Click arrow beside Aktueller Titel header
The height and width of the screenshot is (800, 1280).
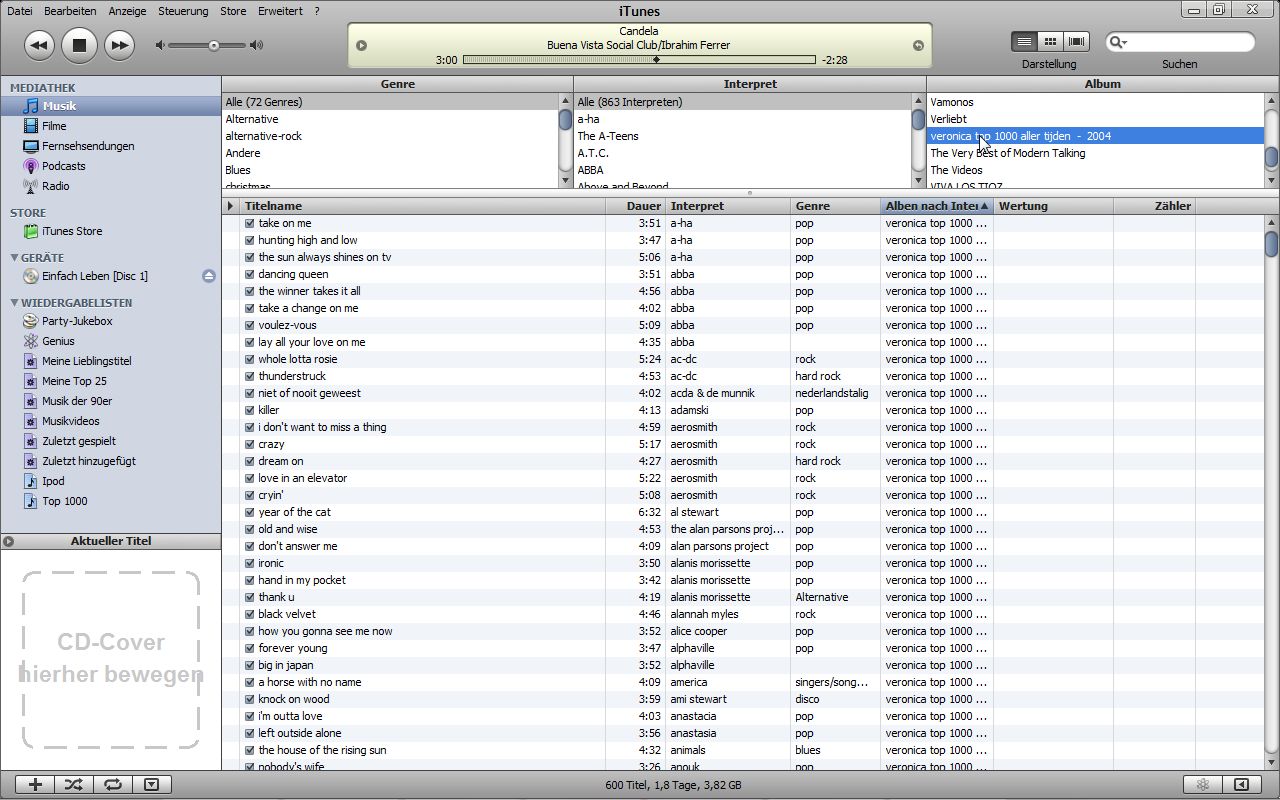pos(9,541)
